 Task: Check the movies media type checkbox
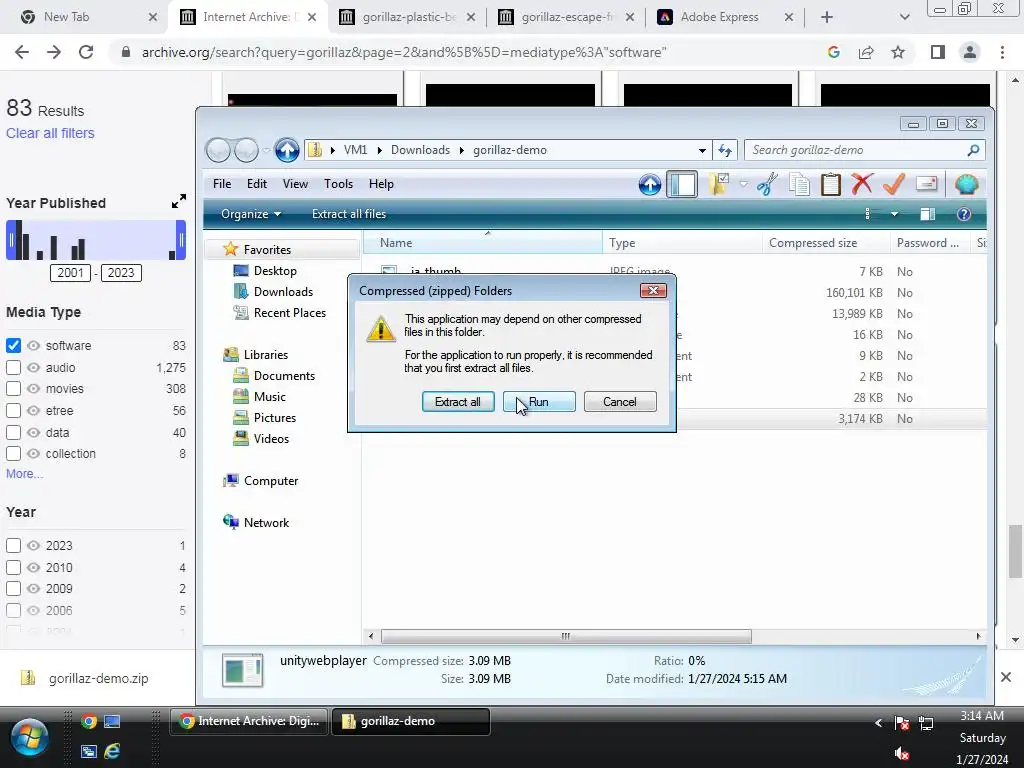click(13, 389)
